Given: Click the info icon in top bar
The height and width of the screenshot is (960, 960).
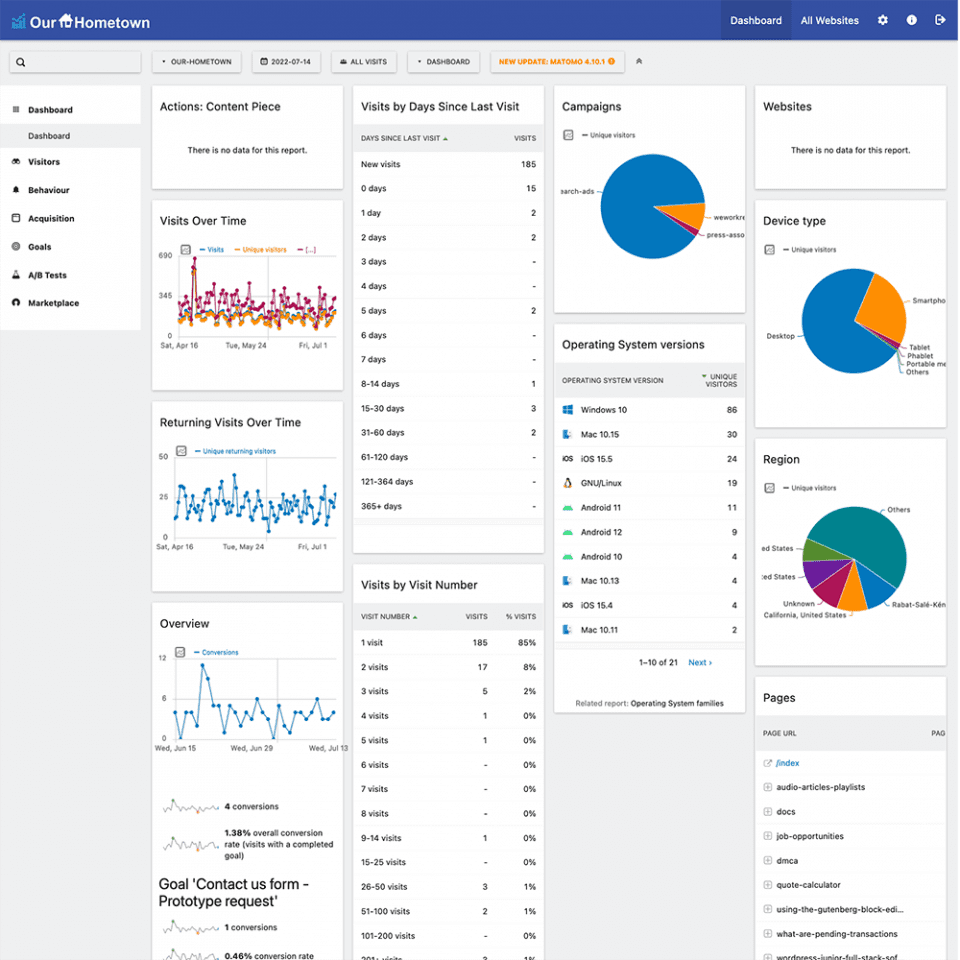Looking at the screenshot, I should [x=911, y=20].
